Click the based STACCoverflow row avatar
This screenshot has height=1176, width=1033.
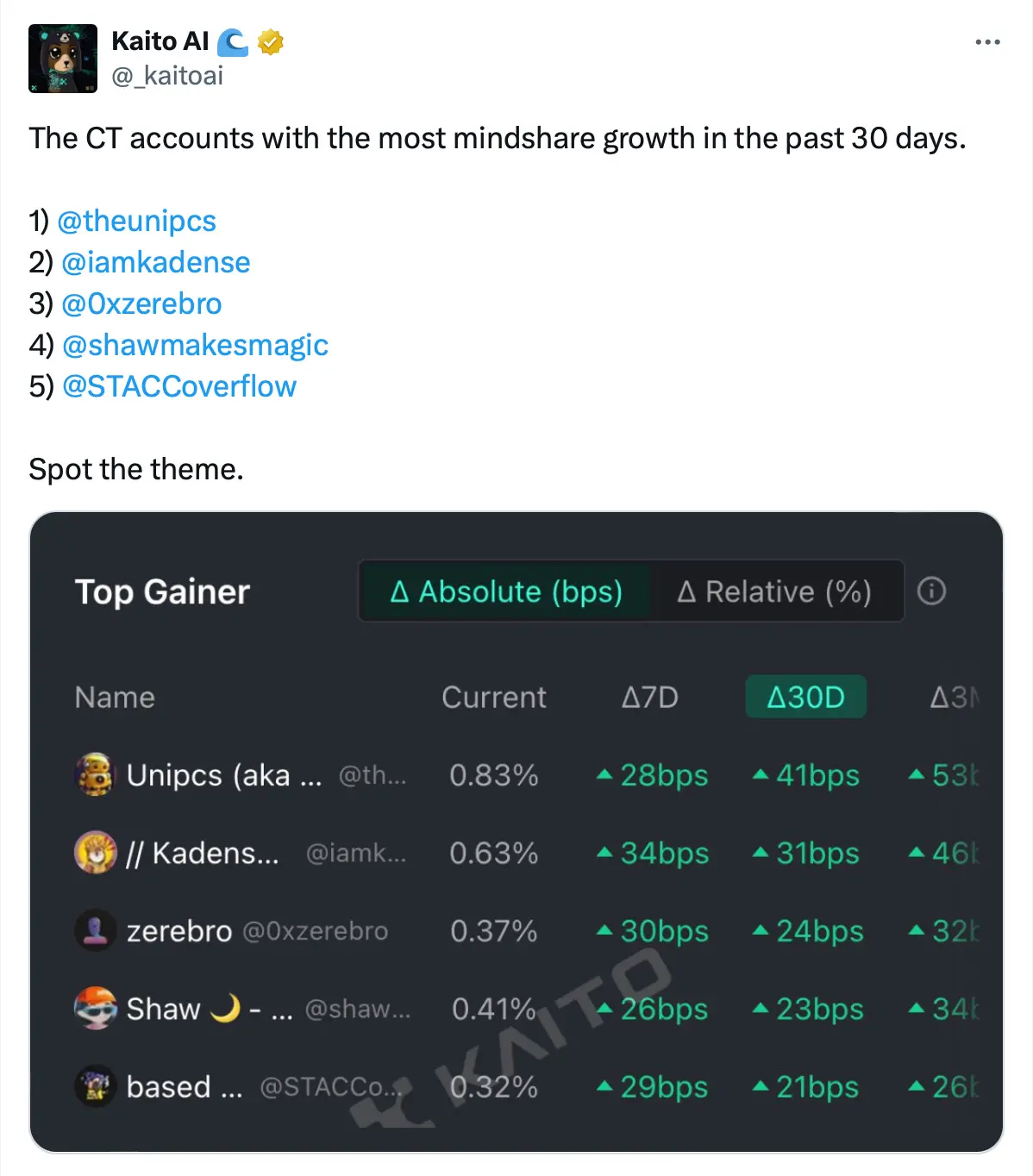[x=95, y=1086]
